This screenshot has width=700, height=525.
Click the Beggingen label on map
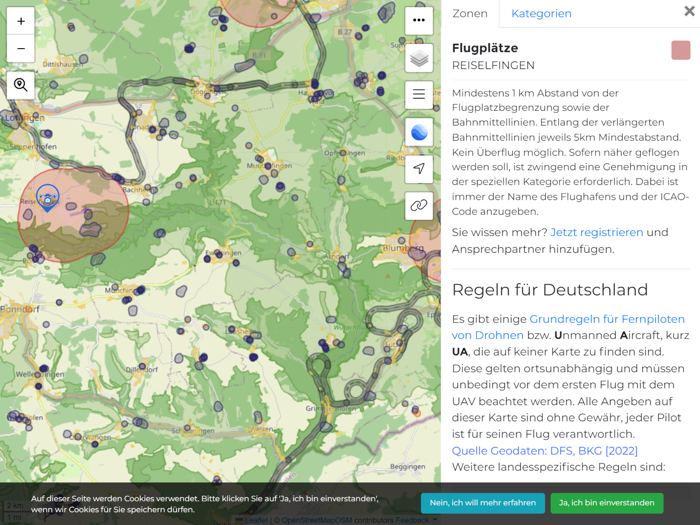[x=407, y=467]
